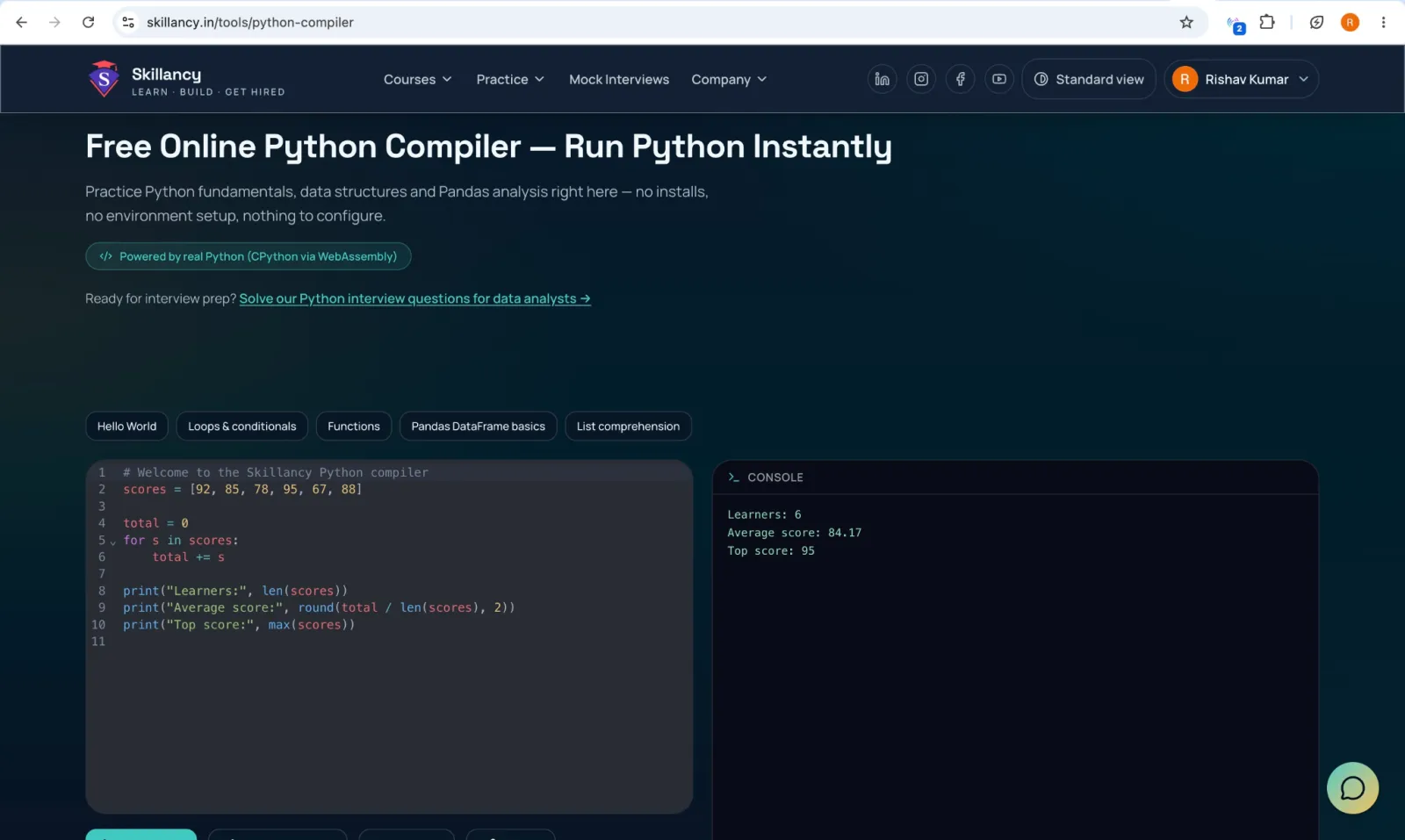View site information icon in address bar
Screen dimensions: 1405x840
pyautogui.click(x=128, y=22)
